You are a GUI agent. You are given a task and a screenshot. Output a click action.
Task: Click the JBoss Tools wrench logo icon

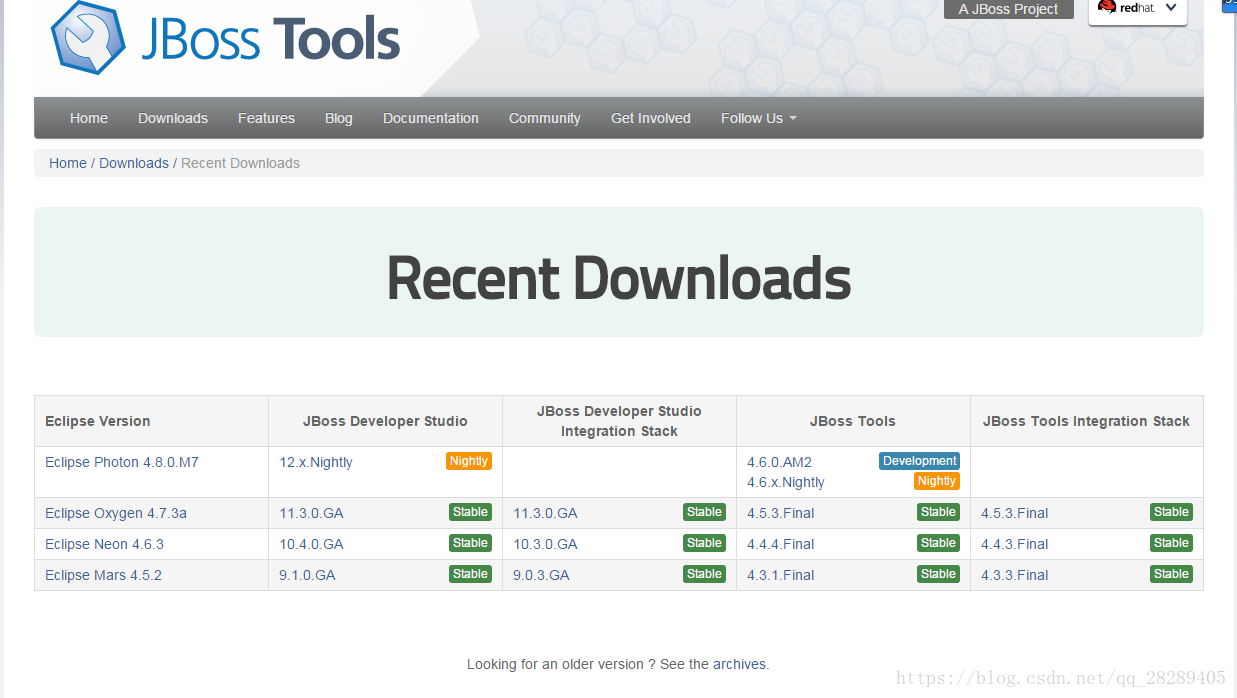(89, 37)
